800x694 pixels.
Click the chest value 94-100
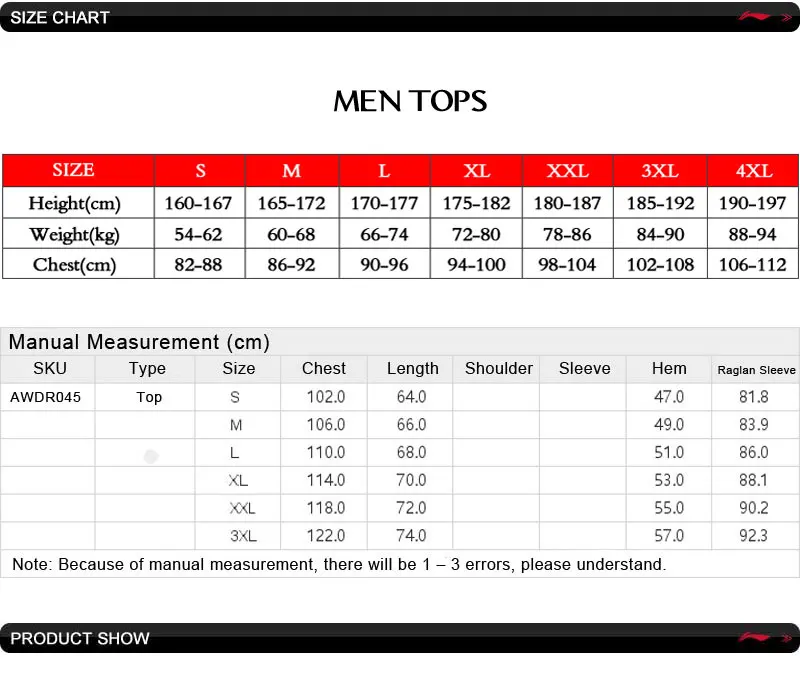coord(476,264)
